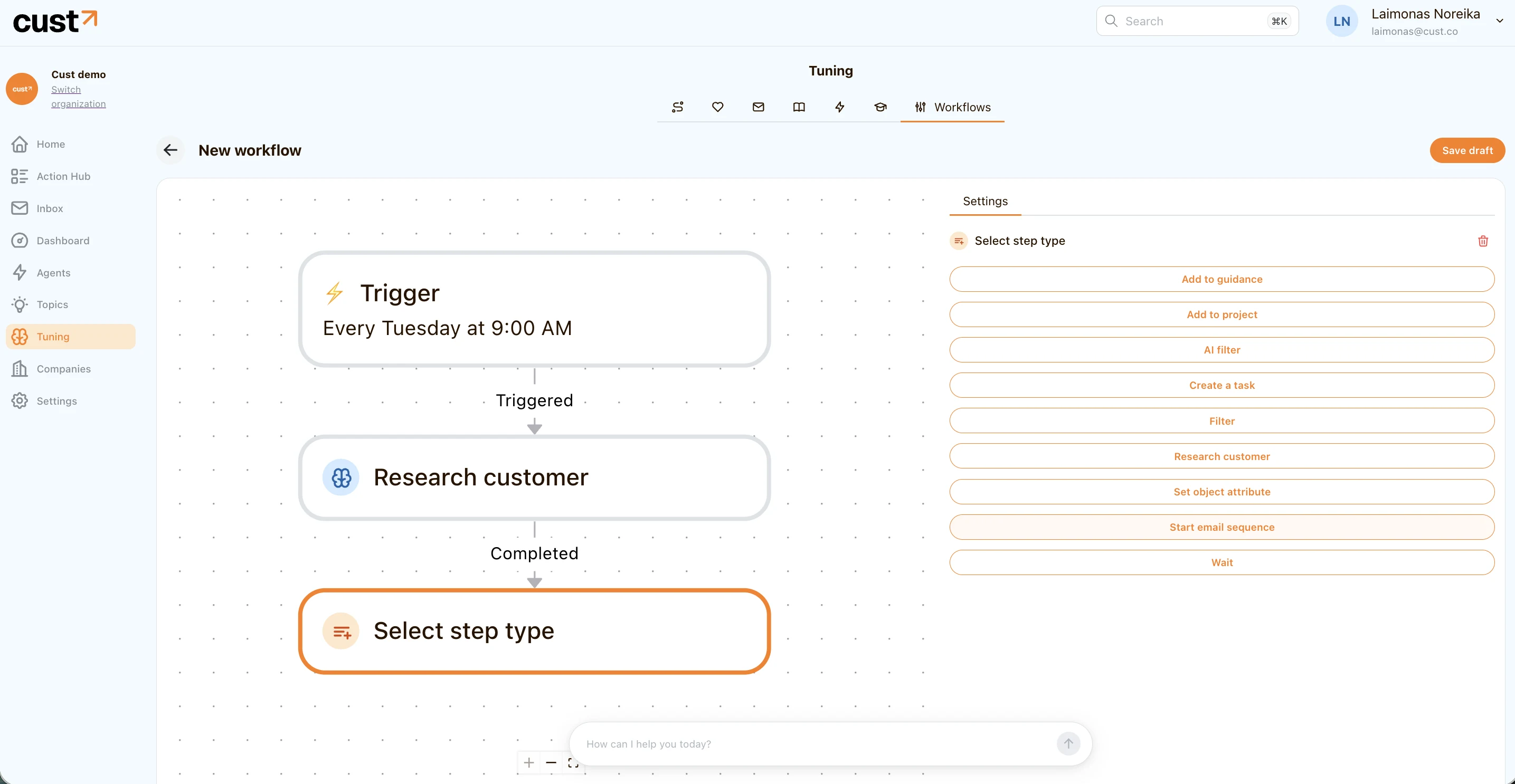
Task: Choose the Add to project step type
Action: 1222,314
